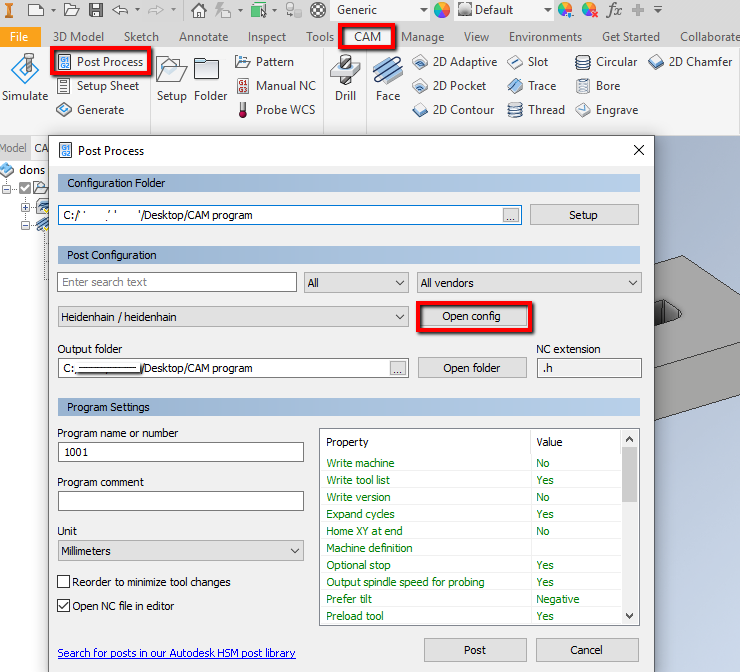Click the Cancel button
This screenshot has width=740, height=672.
coord(587,650)
